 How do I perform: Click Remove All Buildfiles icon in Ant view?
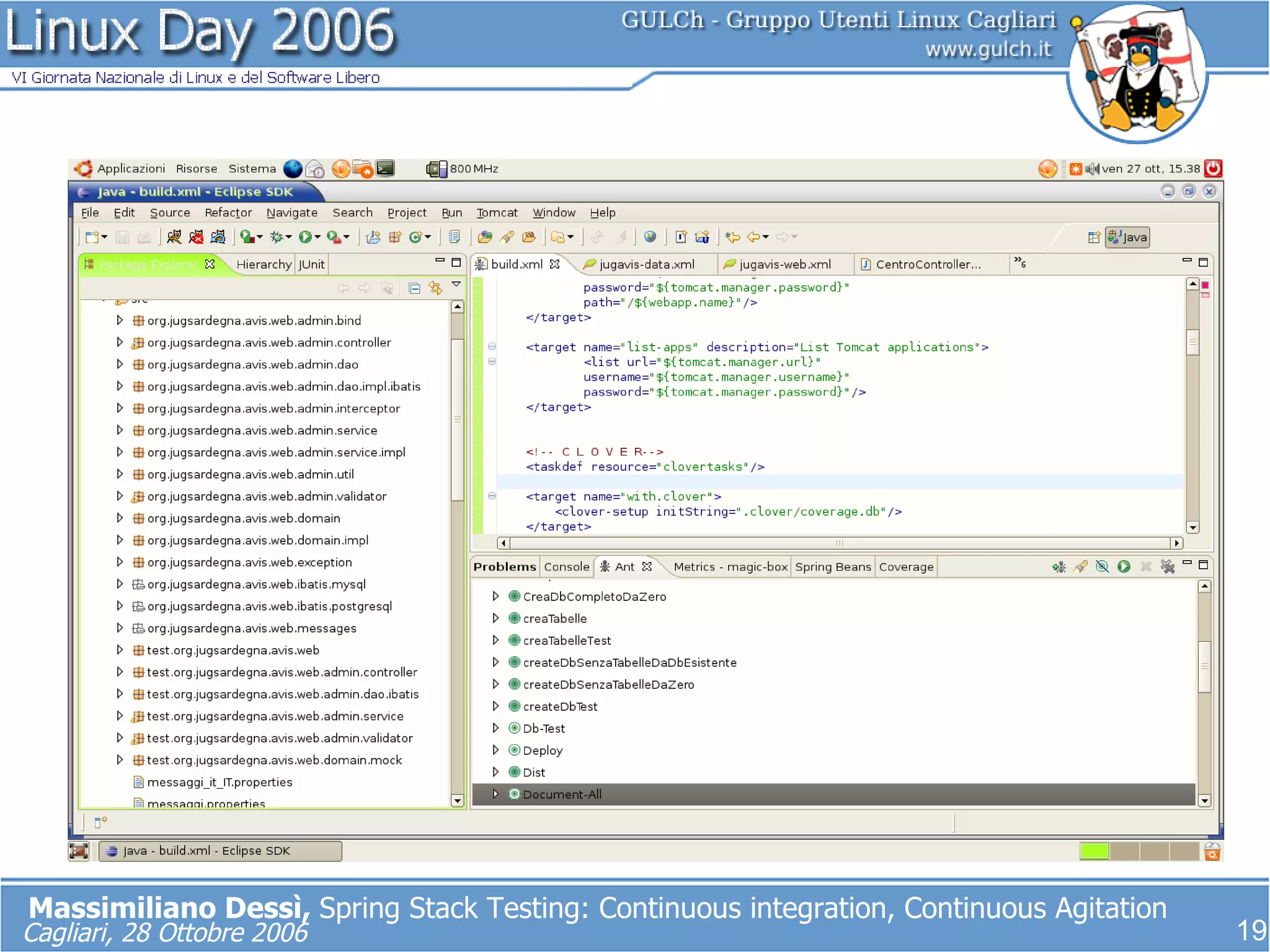coord(1168,567)
